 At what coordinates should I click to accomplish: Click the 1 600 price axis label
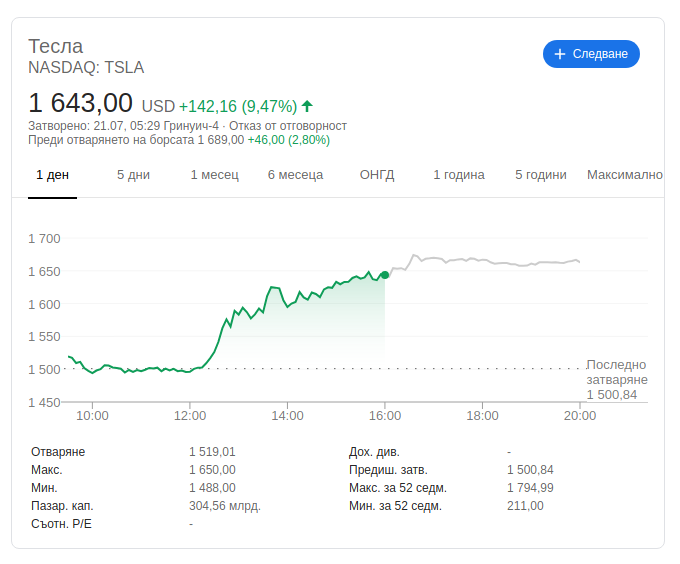click(44, 305)
